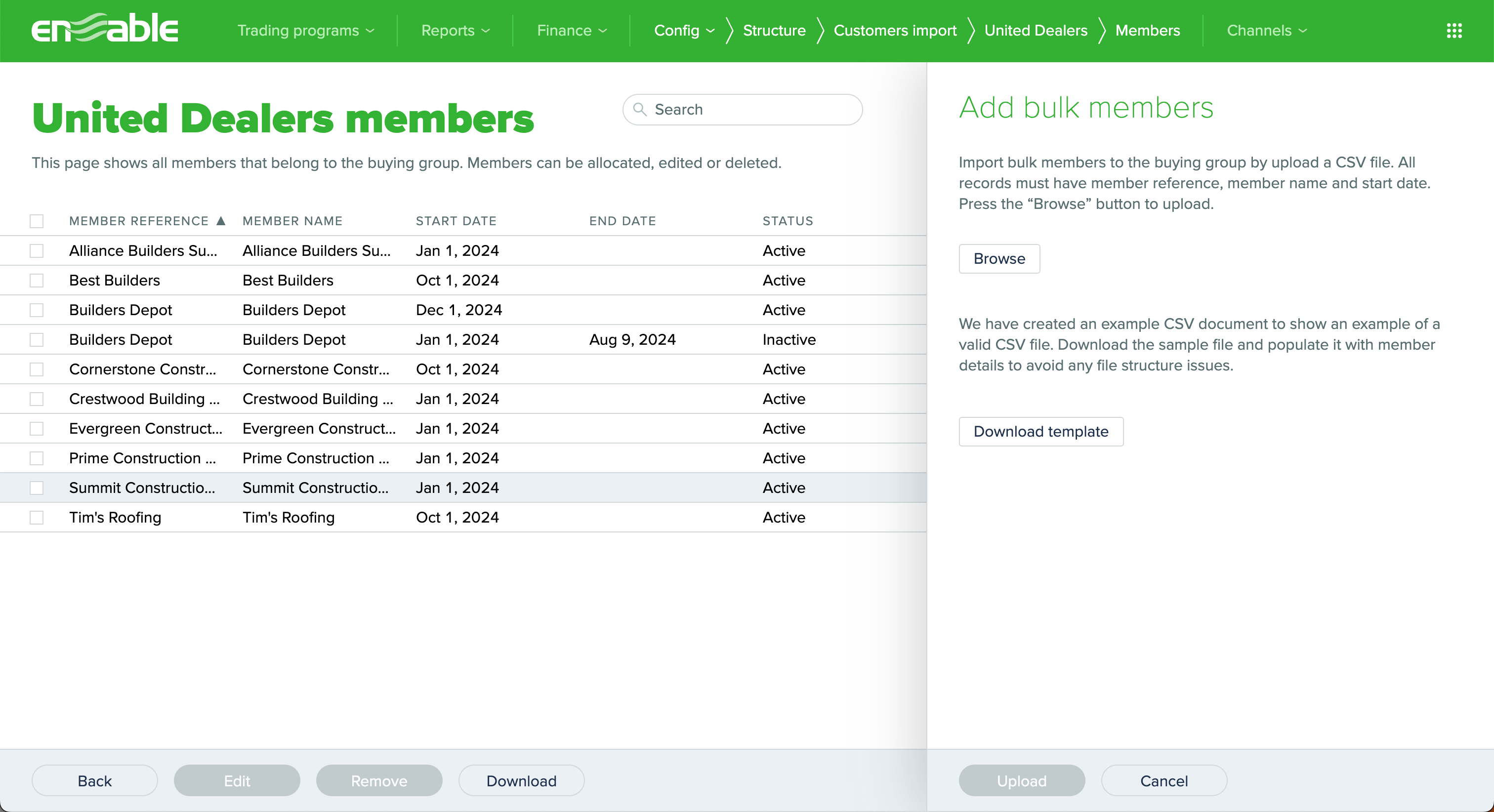This screenshot has width=1494, height=812.
Task: Click 'Alliance Builders Su...' member name cell
Action: point(317,250)
